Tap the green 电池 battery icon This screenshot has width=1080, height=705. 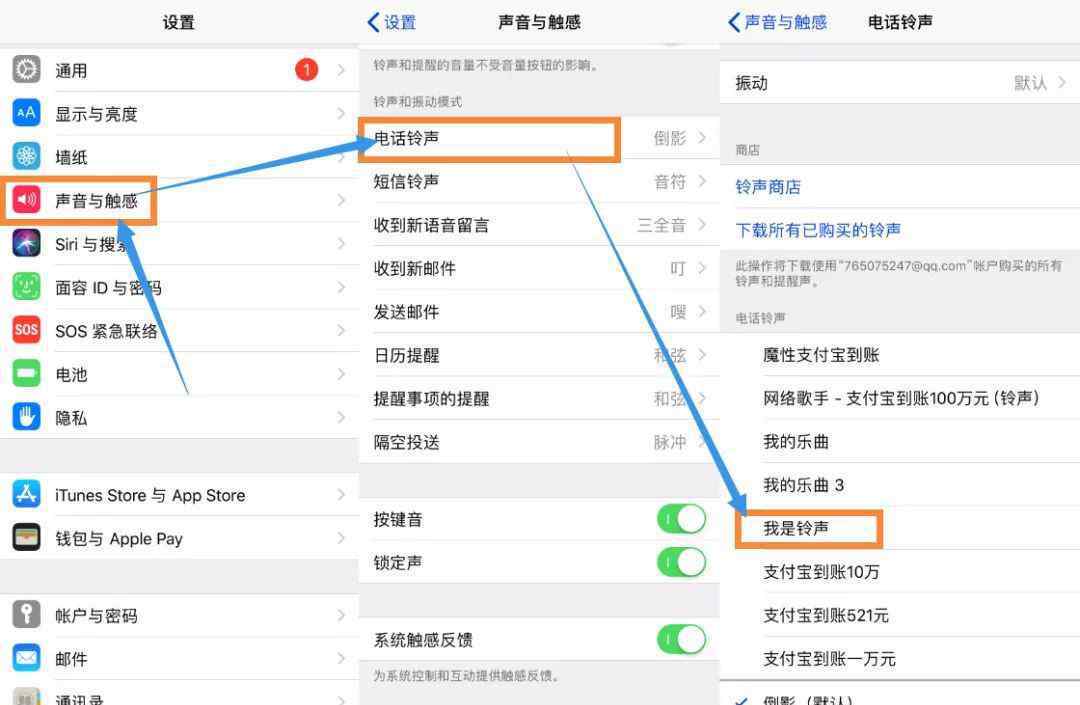click(26, 373)
